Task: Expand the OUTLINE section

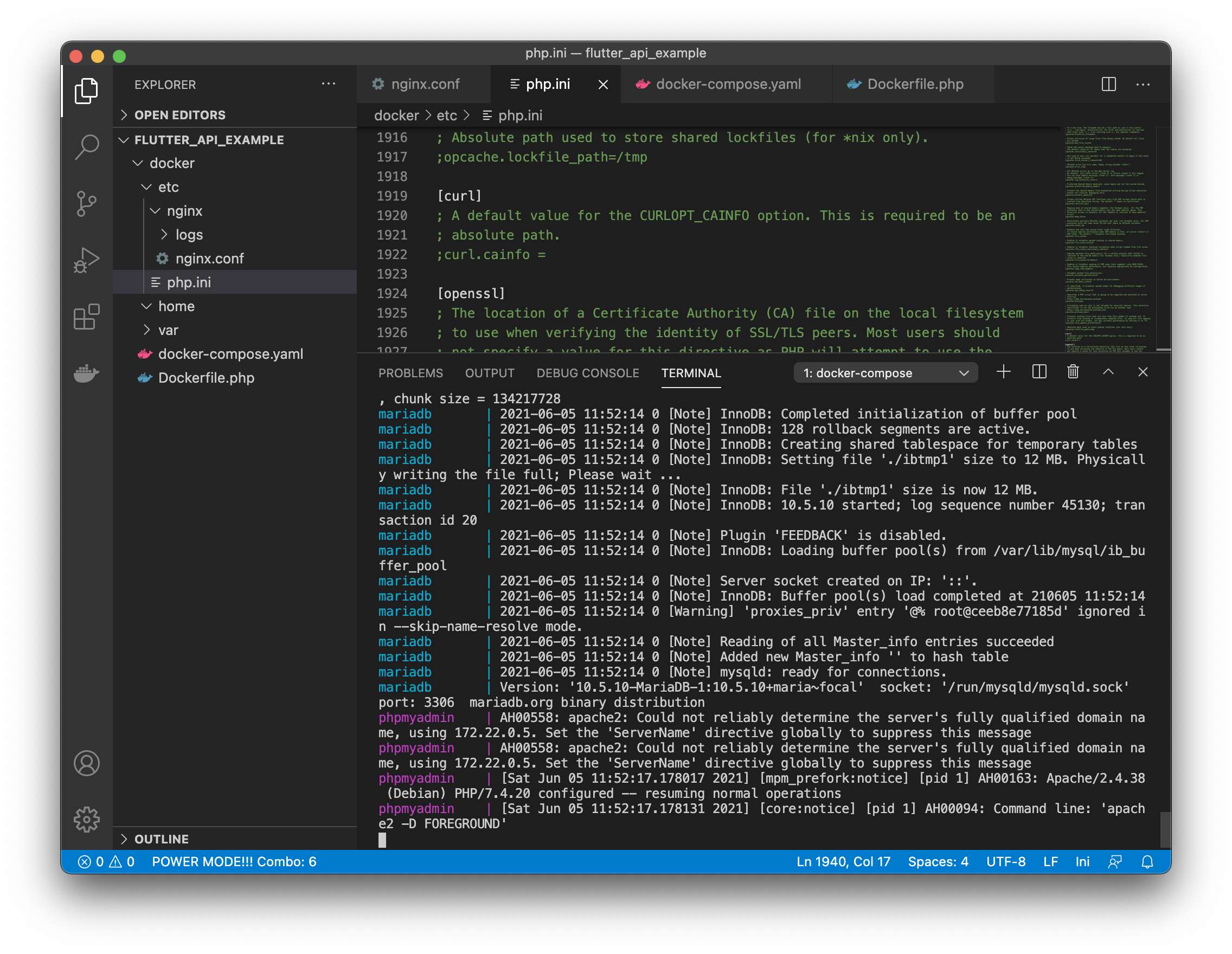Action: (x=162, y=839)
